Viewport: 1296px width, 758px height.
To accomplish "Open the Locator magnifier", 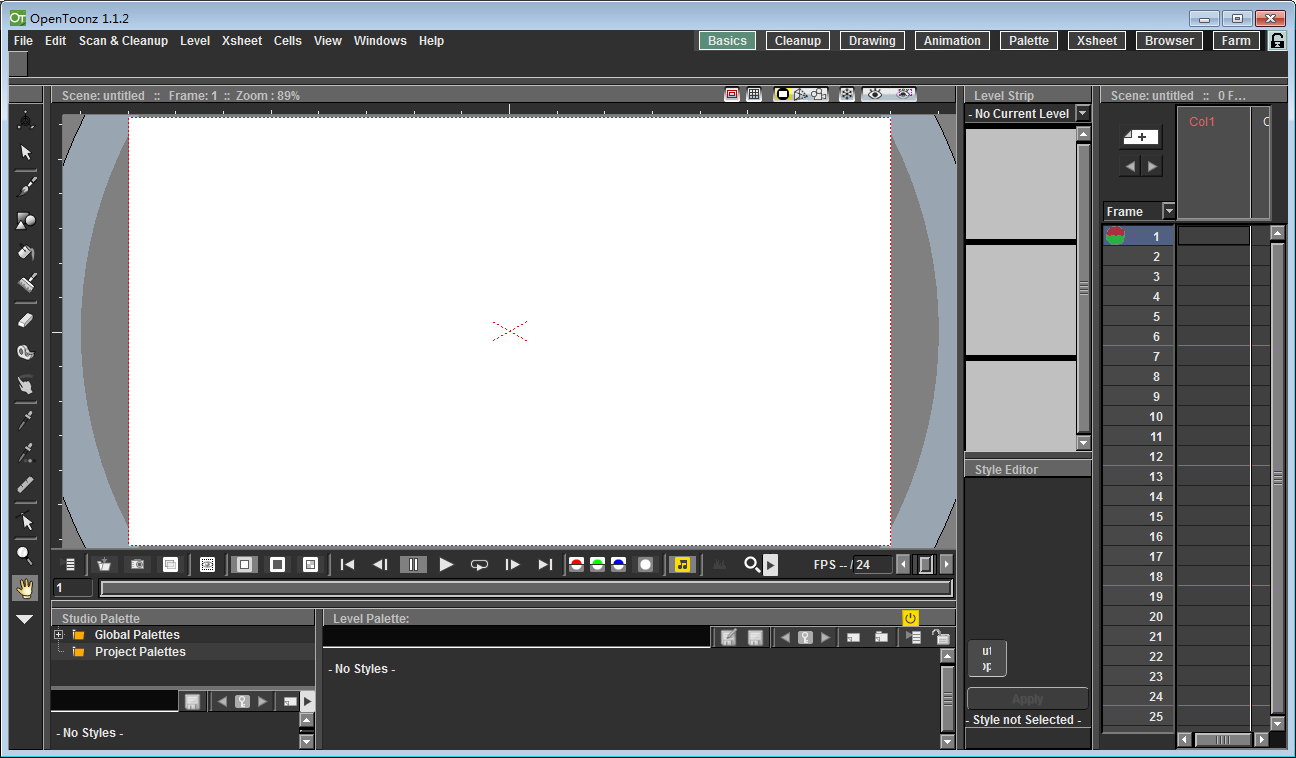I will (x=752, y=564).
